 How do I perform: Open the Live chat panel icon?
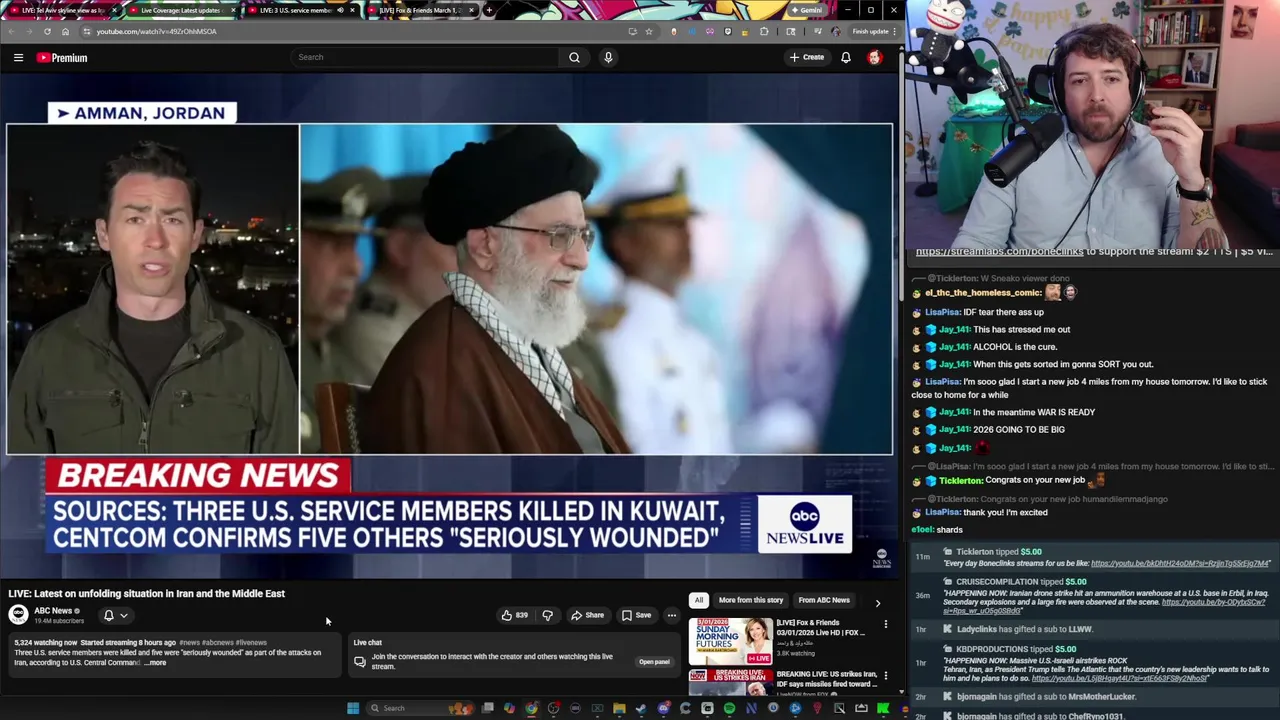[x=360, y=662]
